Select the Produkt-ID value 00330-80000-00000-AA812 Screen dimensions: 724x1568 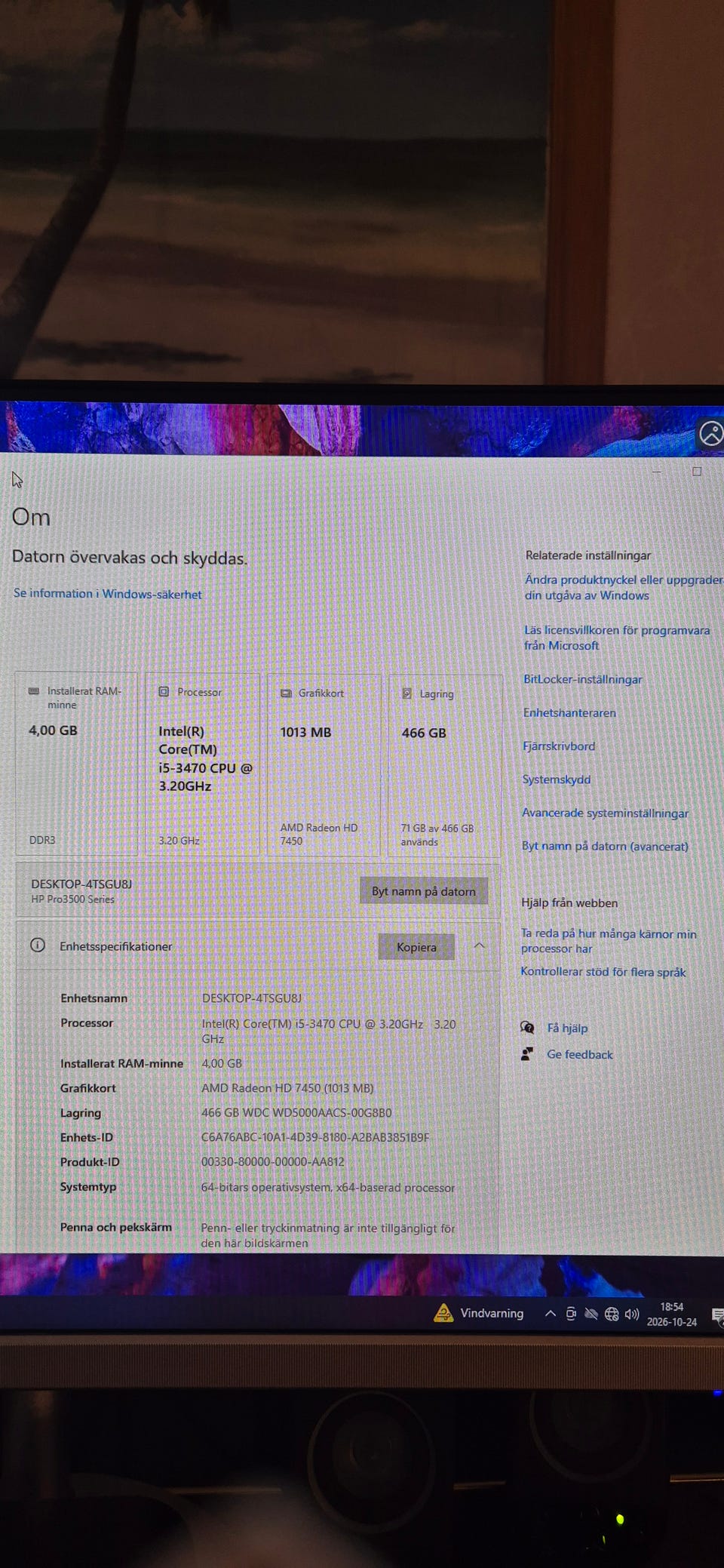[x=272, y=1162]
